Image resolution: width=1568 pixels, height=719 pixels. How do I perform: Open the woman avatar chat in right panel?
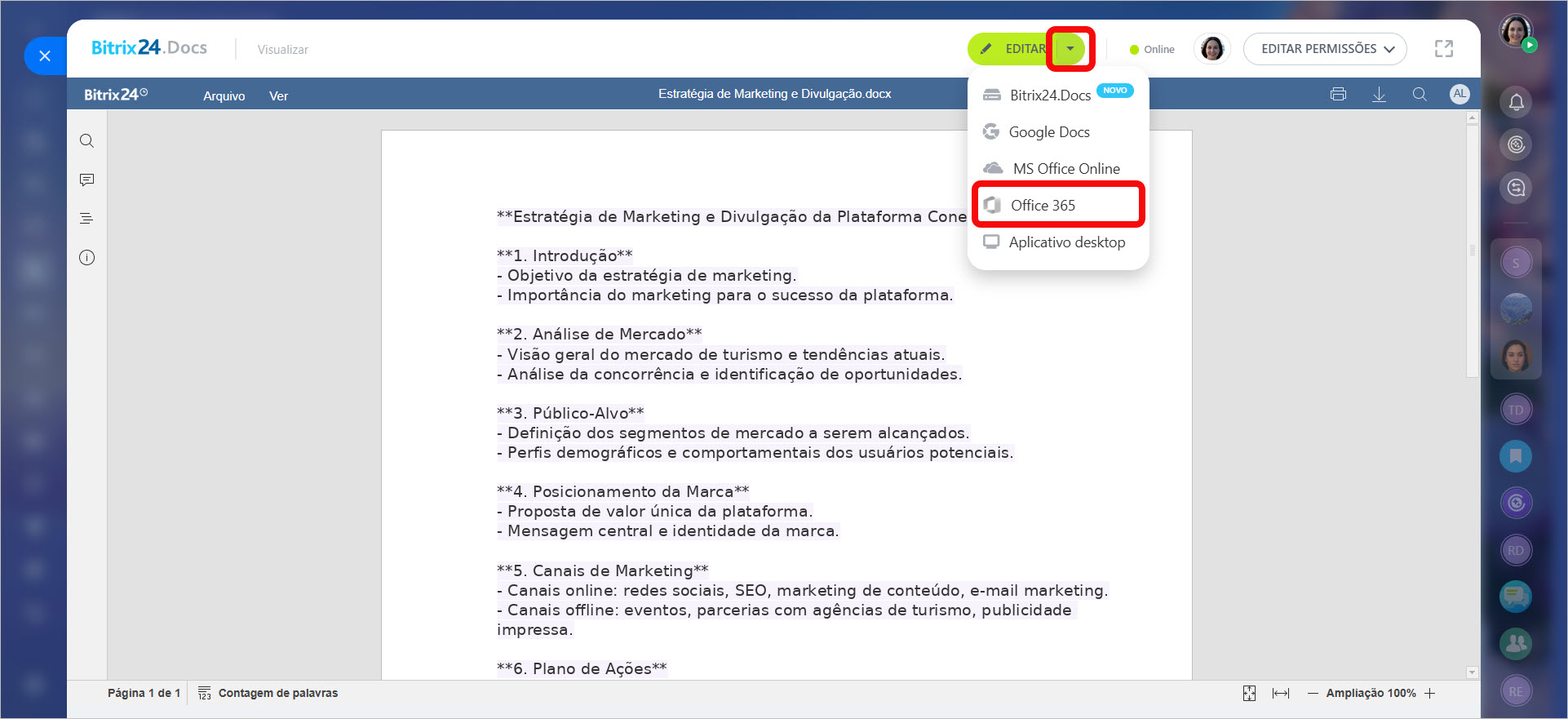point(1516,356)
